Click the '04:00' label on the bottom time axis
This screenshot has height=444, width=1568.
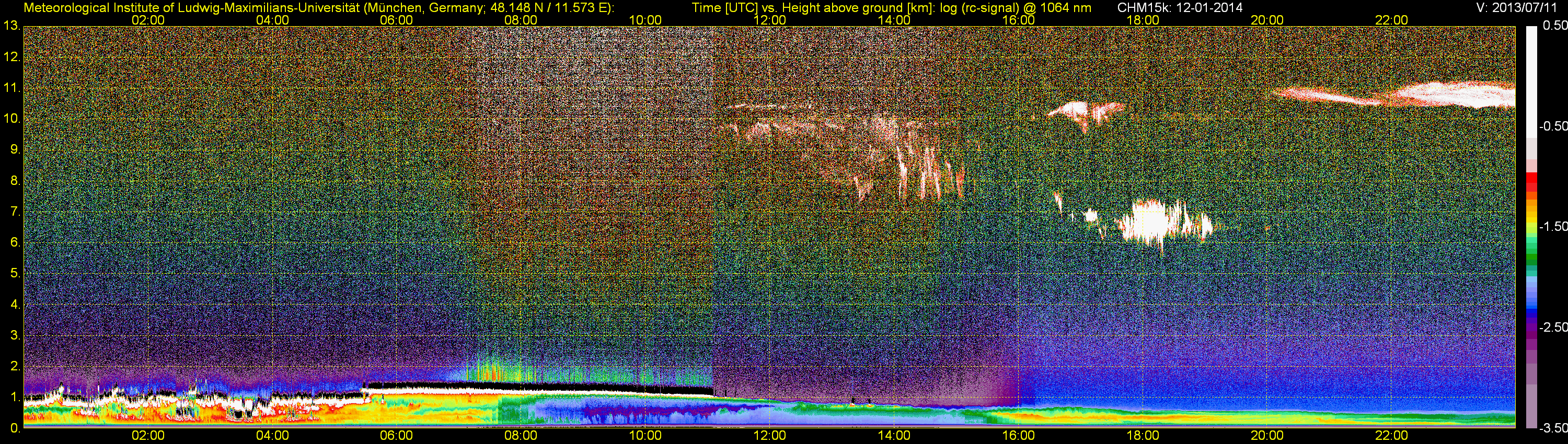(273, 436)
